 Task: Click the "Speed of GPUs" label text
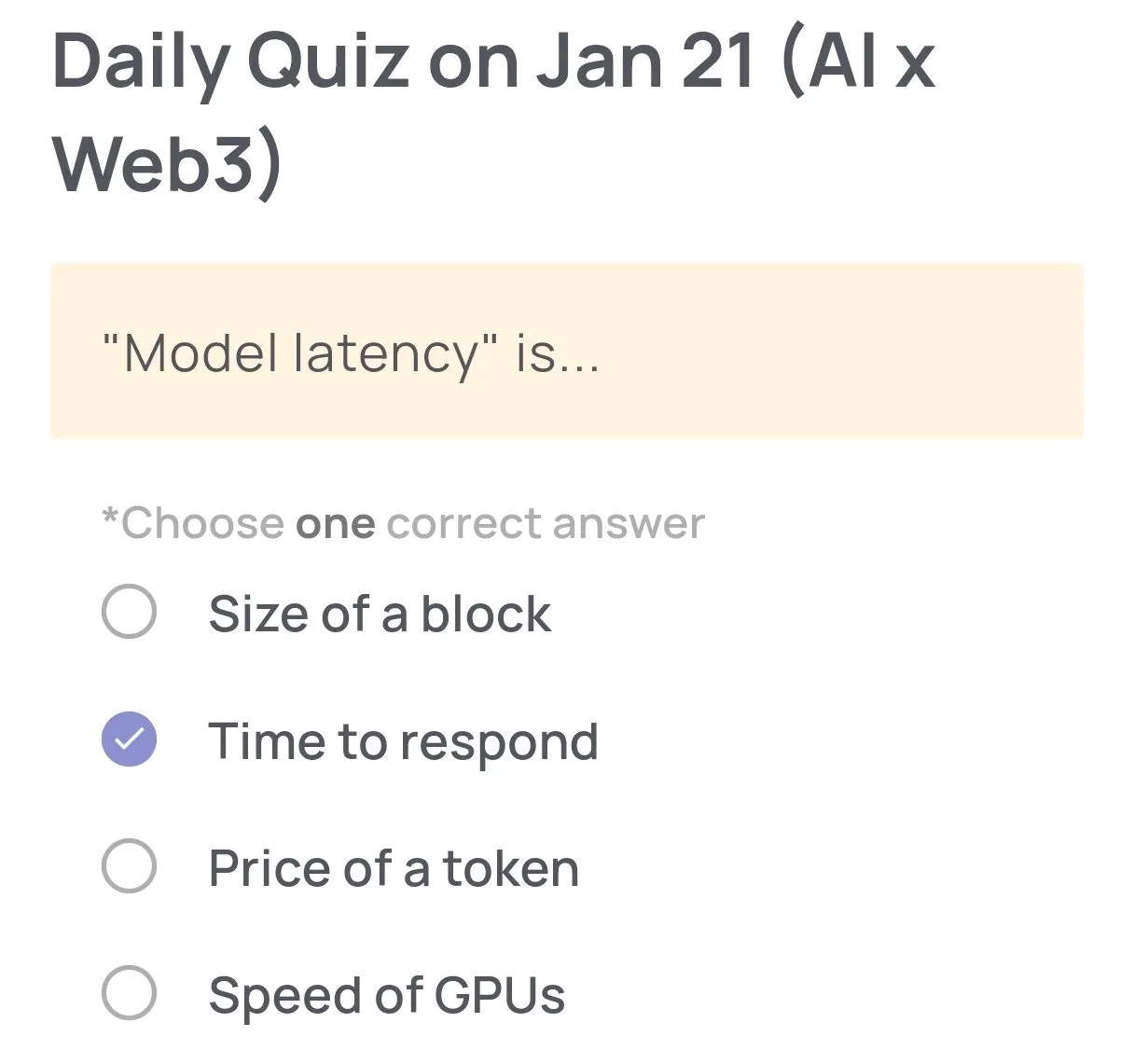click(x=386, y=993)
